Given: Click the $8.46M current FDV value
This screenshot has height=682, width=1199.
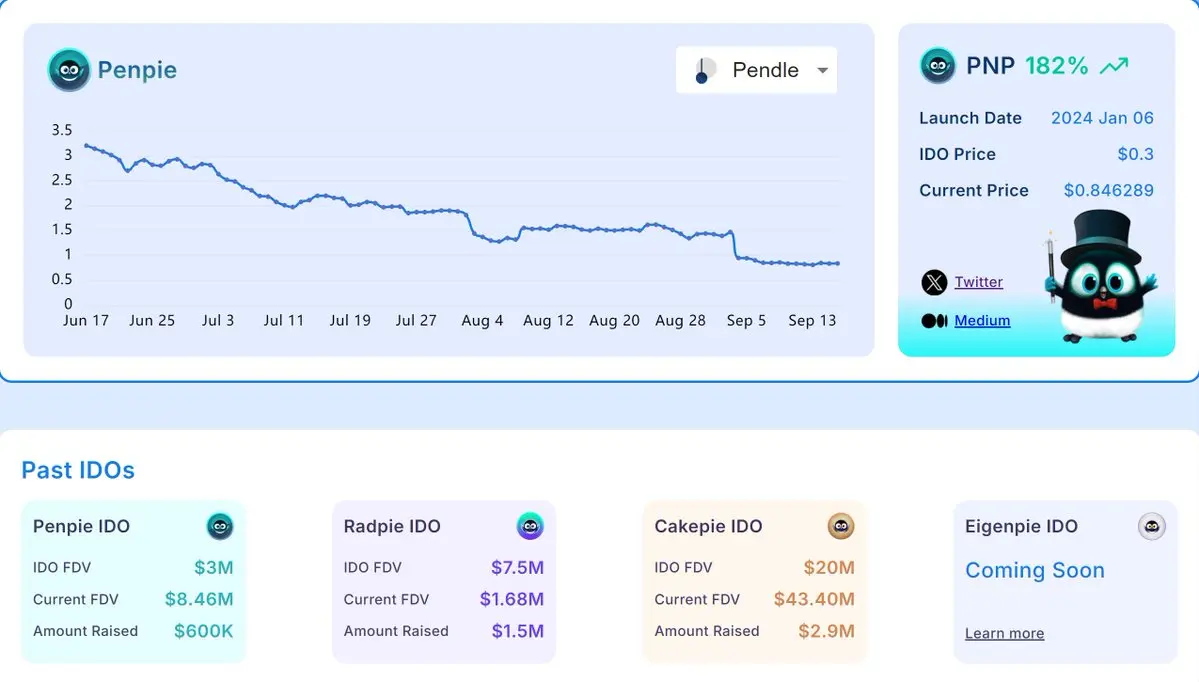Looking at the screenshot, I should pyautogui.click(x=199, y=599).
